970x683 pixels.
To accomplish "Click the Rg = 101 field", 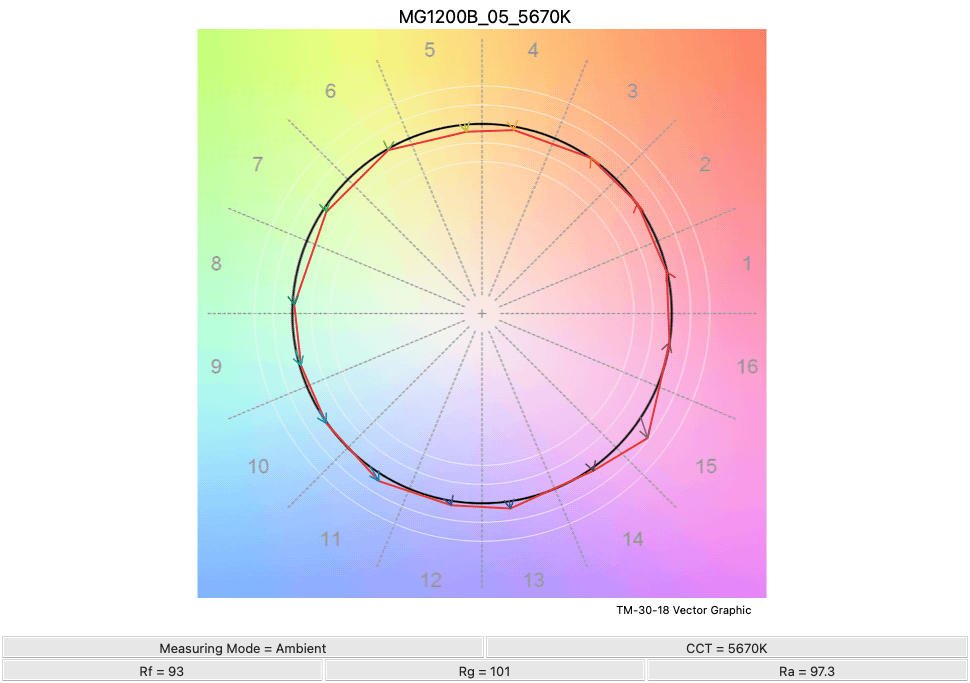I will tap(484, 671).
